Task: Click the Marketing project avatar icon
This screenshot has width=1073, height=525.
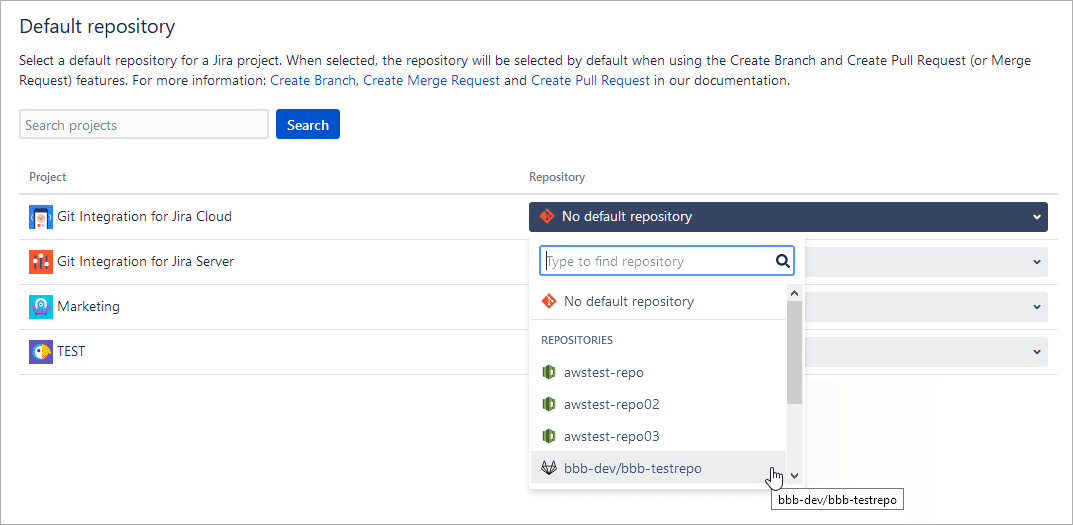Action: coord(41,307)
